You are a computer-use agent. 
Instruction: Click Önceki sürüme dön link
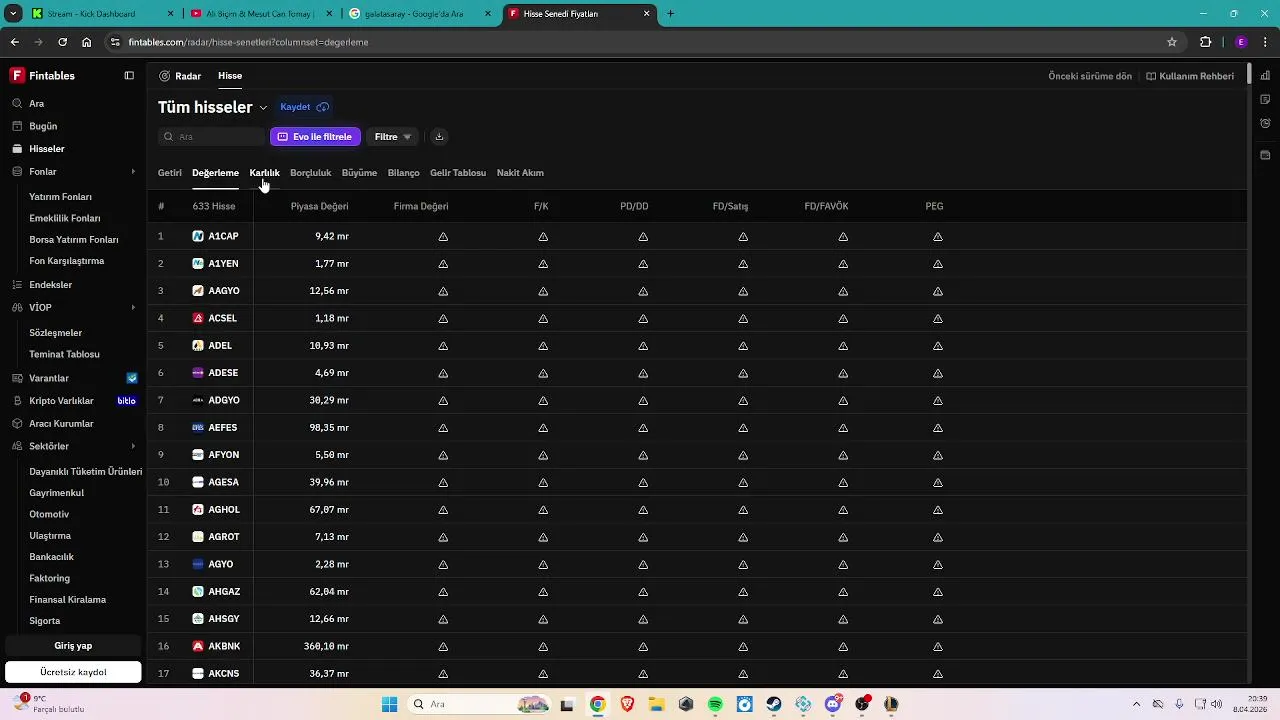[1090, 76]
